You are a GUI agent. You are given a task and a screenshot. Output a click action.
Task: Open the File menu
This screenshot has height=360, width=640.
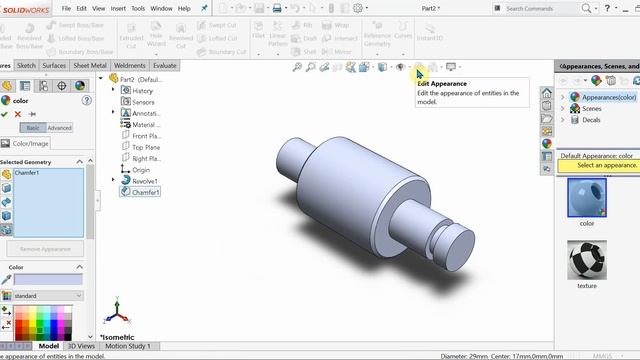[x=66, y=8]
